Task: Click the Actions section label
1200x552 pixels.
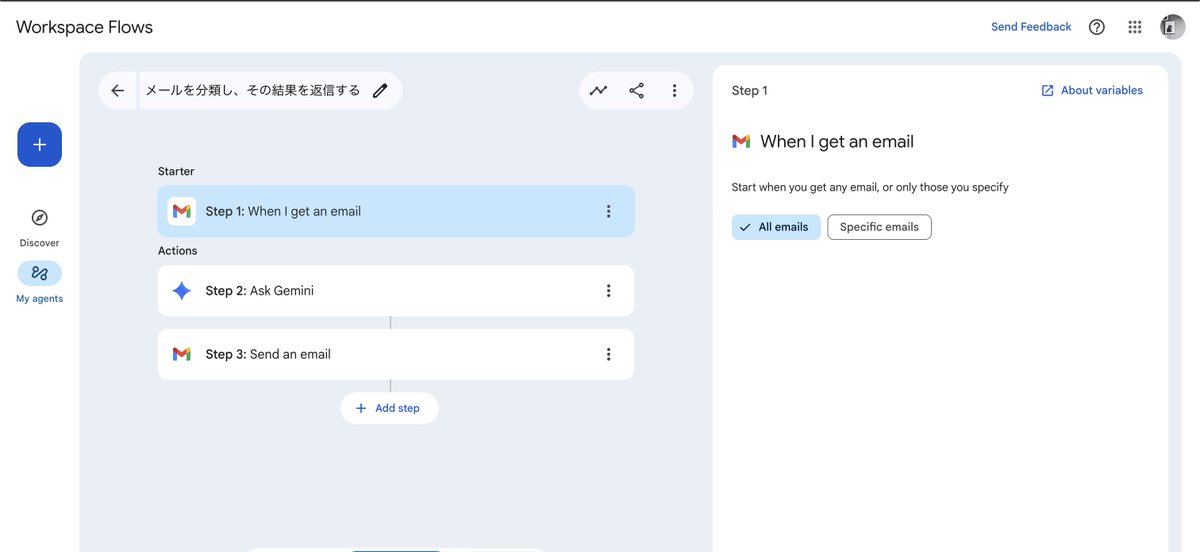Action: pyautogui.click(x=178, y=251)
